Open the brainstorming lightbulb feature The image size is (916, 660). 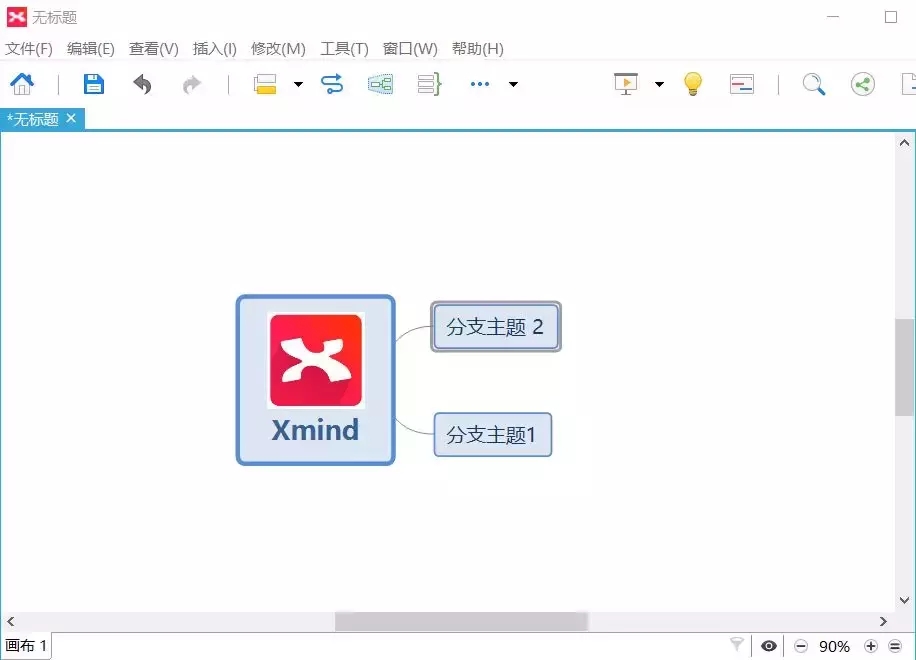coord(692,84)
